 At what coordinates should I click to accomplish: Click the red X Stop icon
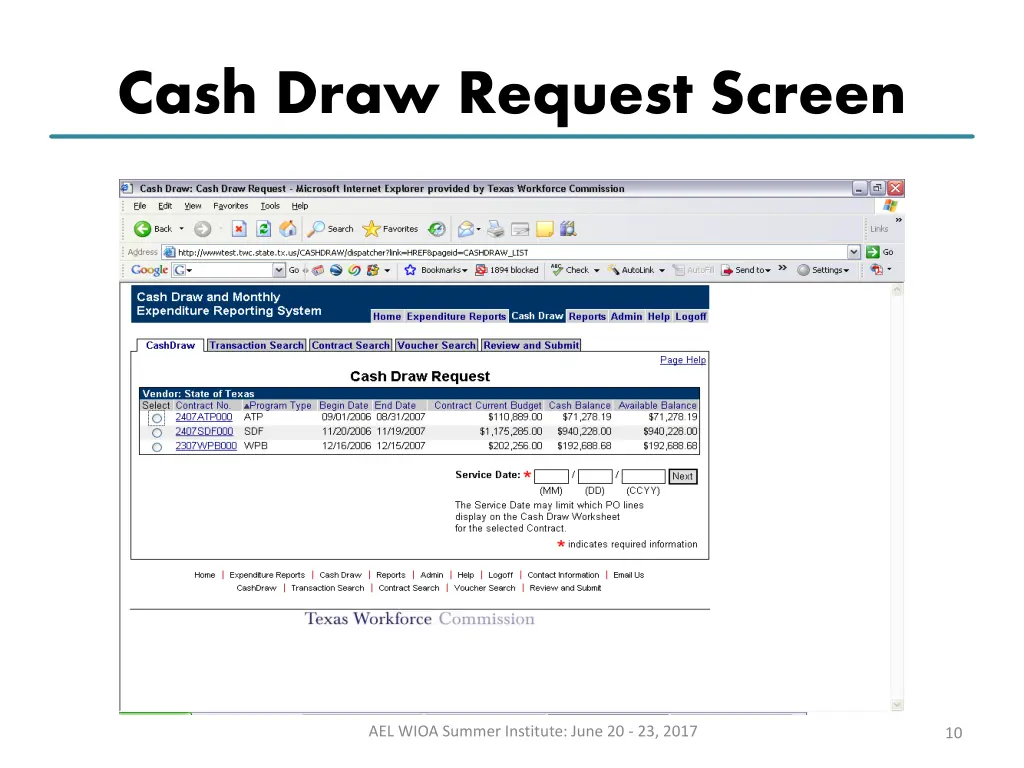239,229
